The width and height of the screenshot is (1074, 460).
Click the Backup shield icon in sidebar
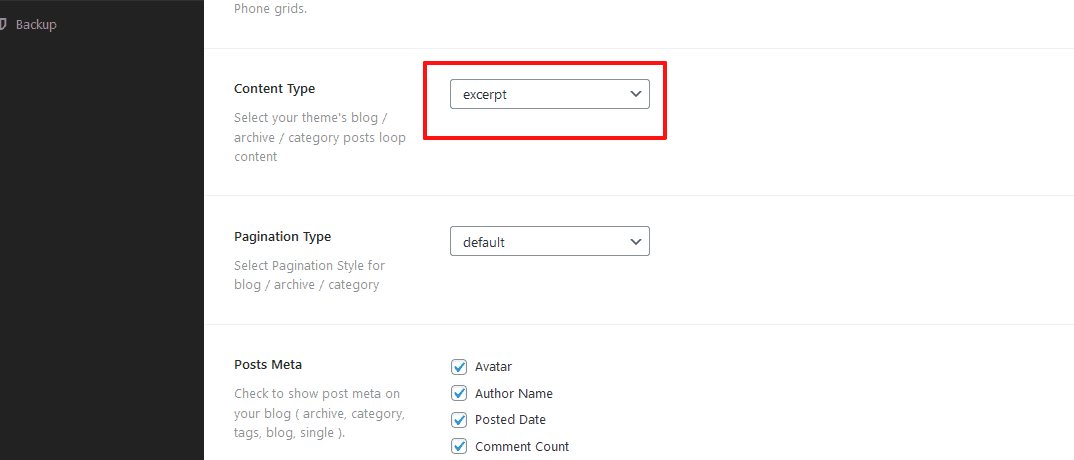pos(4,24)
